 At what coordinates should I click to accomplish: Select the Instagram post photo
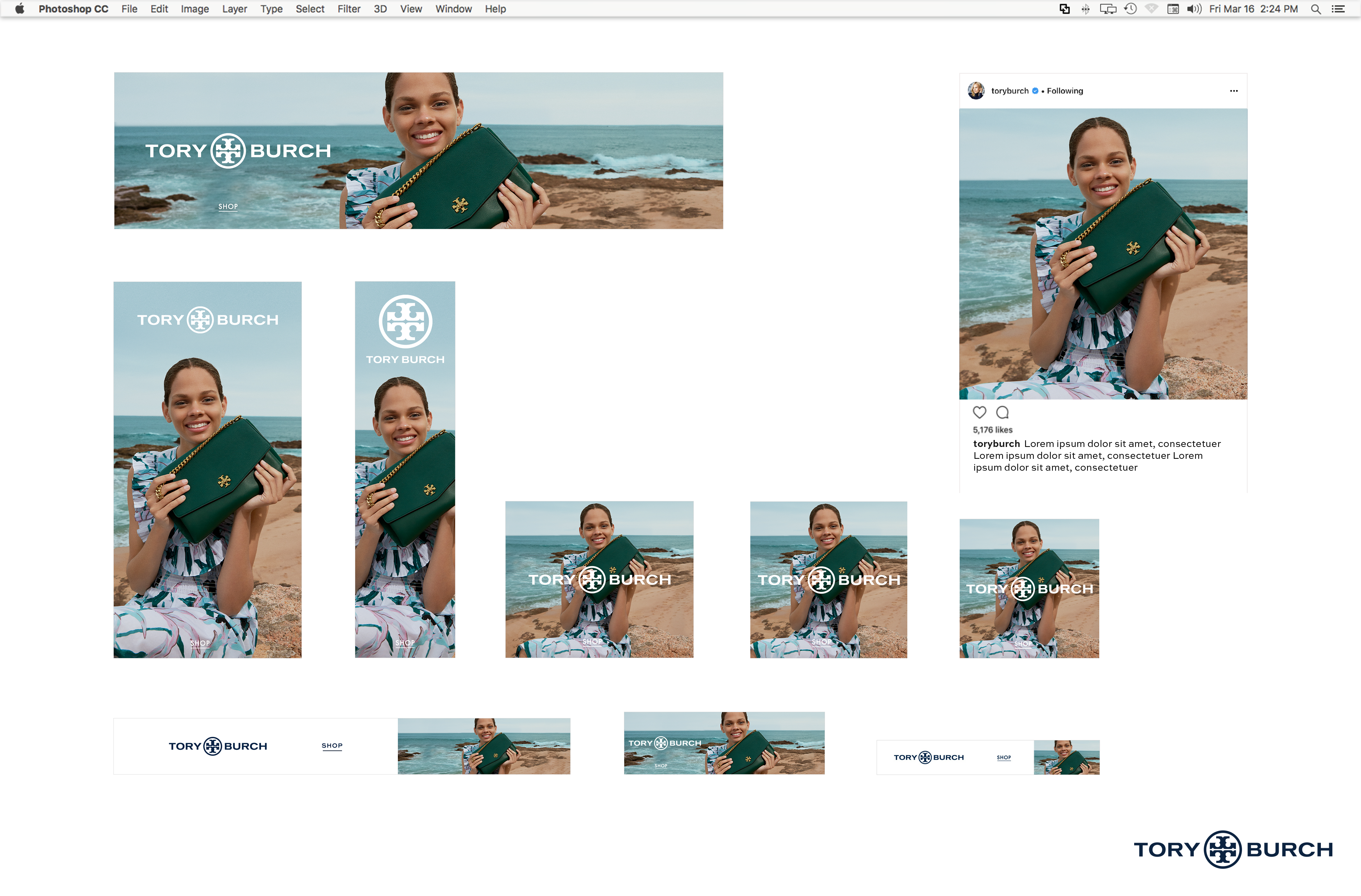coord(1103,254)
